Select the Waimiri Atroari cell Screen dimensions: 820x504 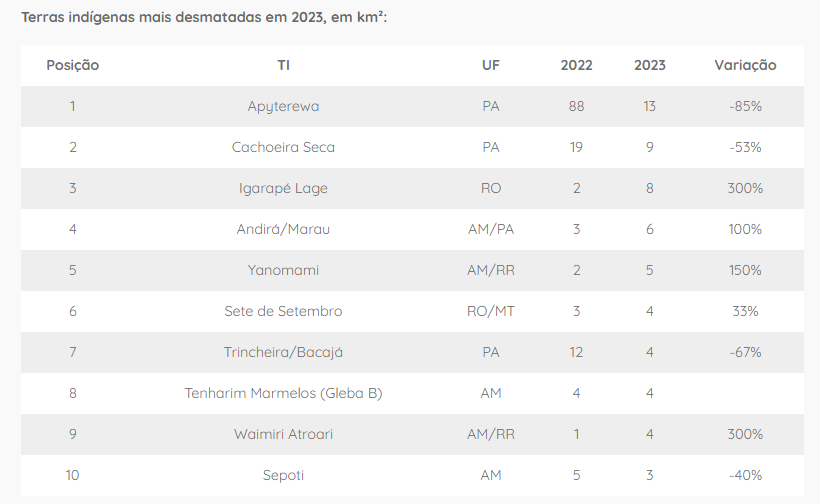pyautogui.click(x=283, y=434)
